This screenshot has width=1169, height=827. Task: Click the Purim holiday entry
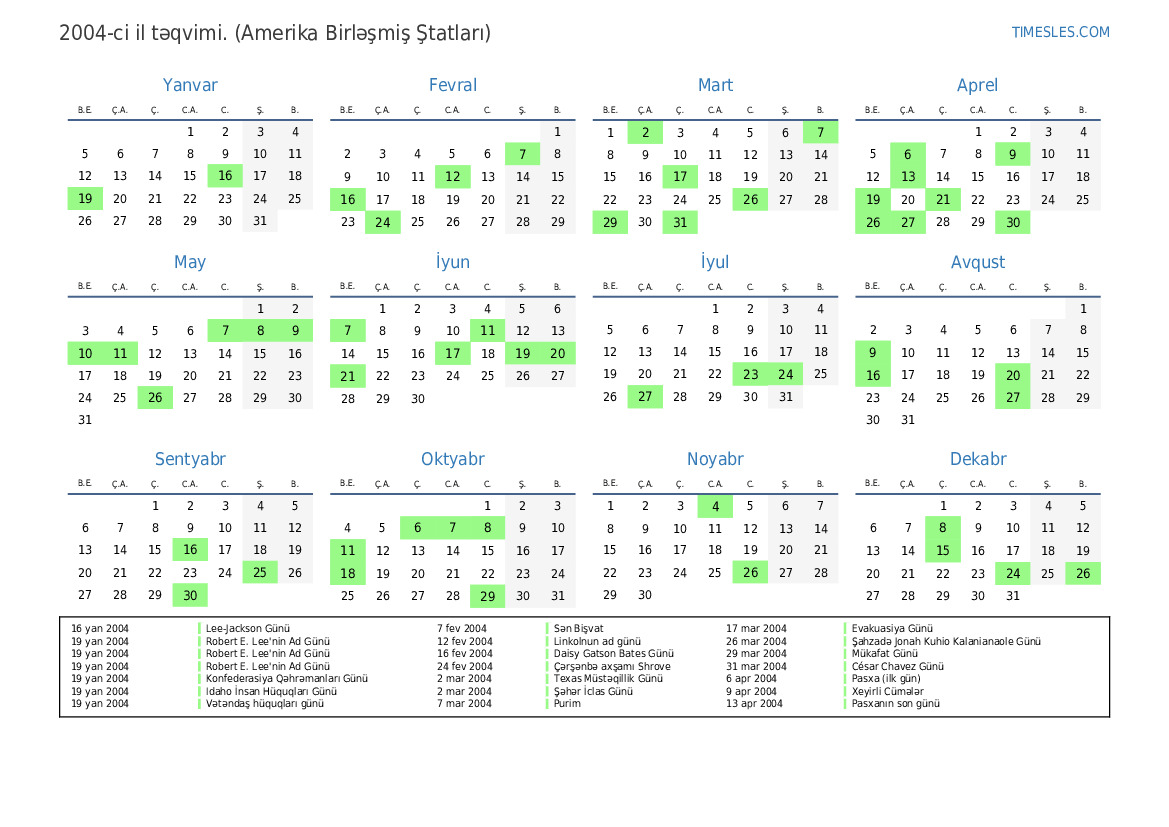[567, 704]
